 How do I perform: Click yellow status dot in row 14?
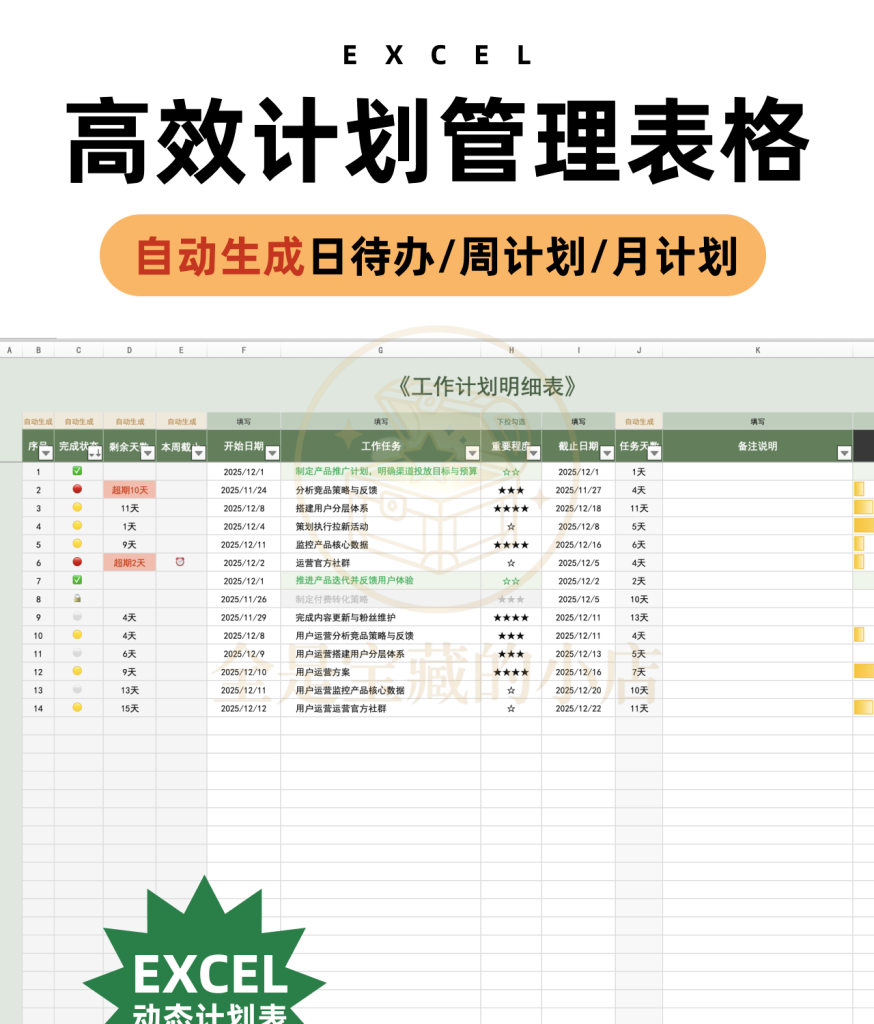click(x=77, y=707)
